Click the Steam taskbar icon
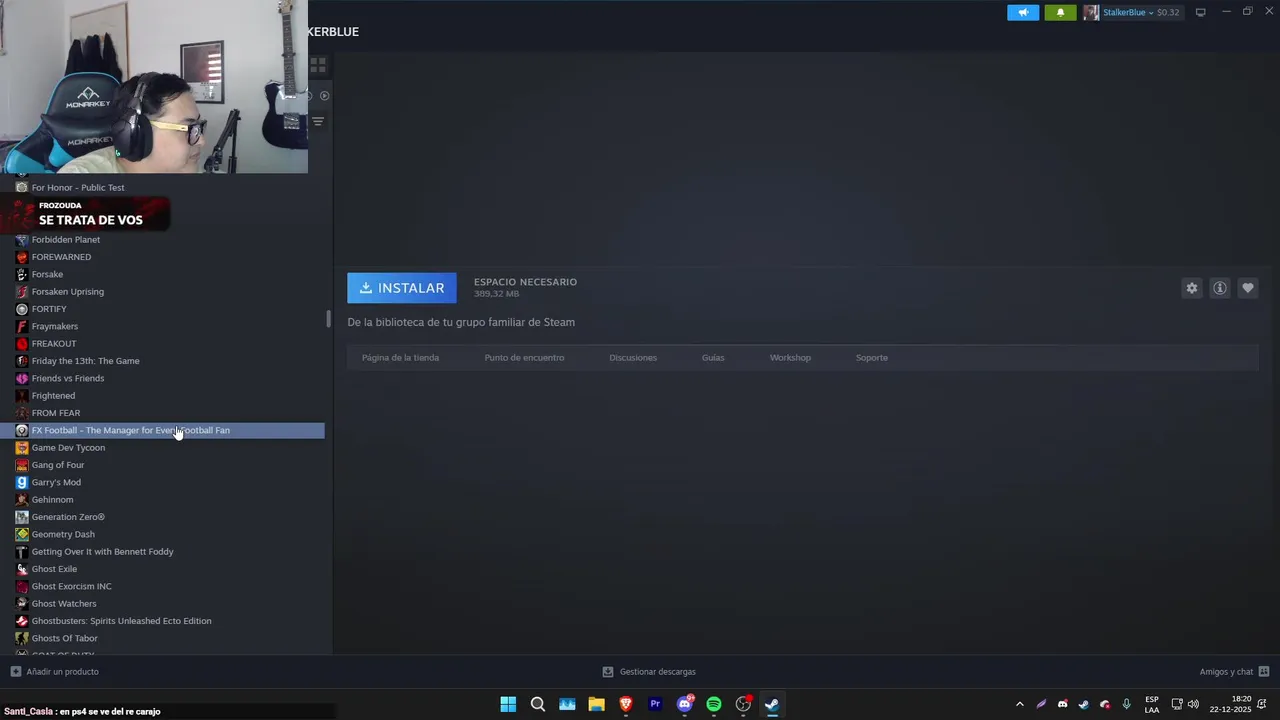The image size is (1280, 720). pyautogui.click(x=772, y=704)
